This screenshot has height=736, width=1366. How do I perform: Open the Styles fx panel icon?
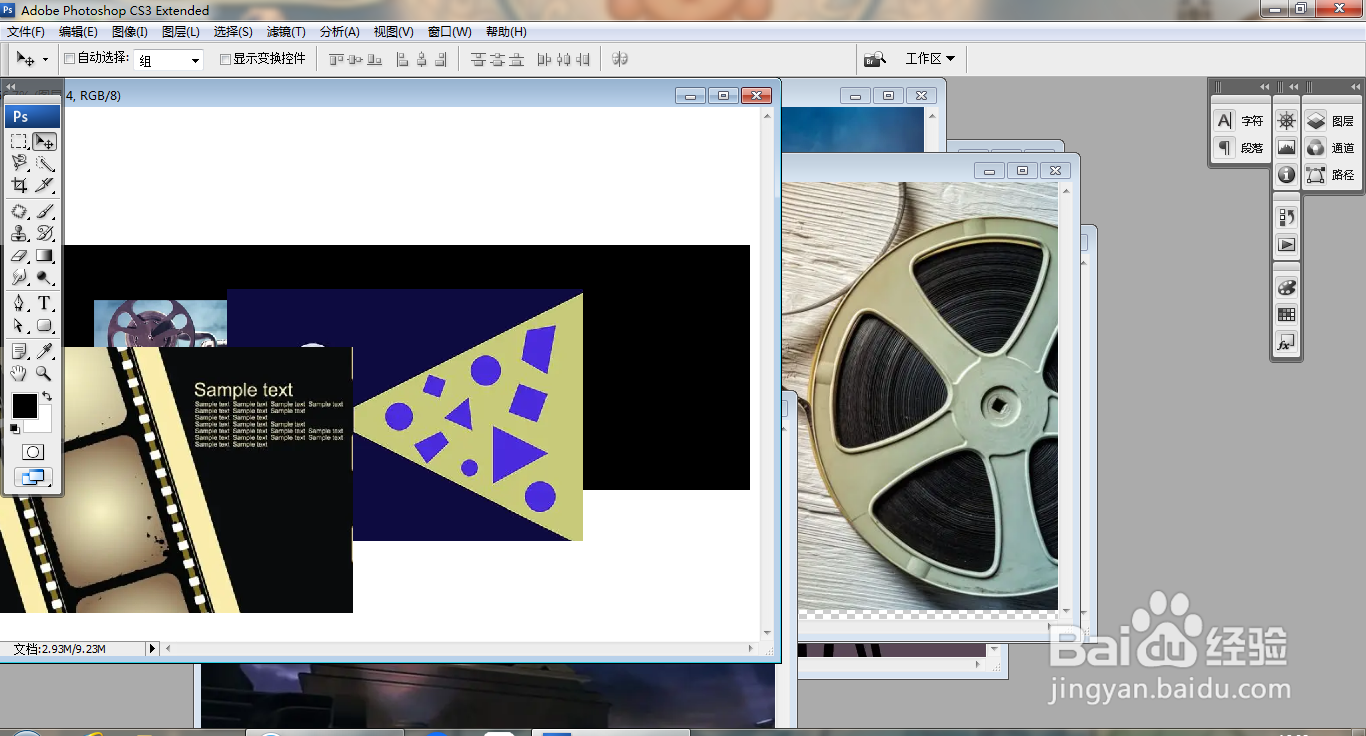coord(1287,343)
